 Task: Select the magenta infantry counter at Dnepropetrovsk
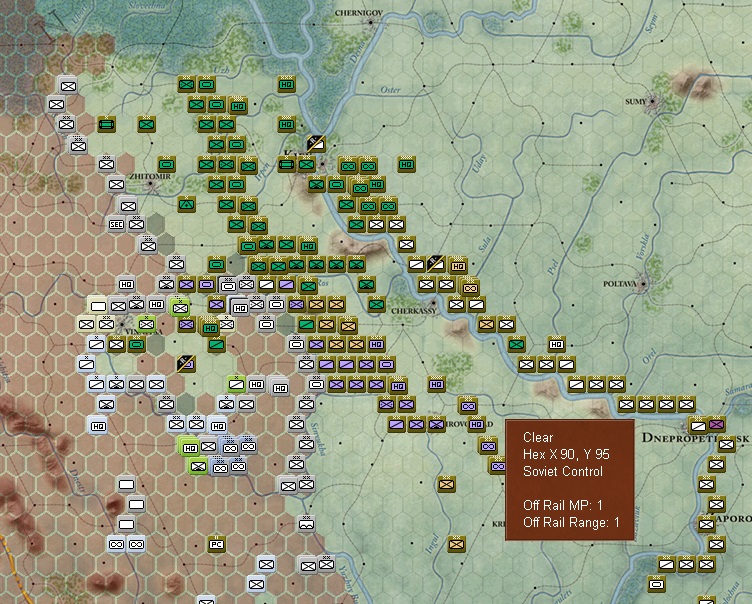pos(716,424)
